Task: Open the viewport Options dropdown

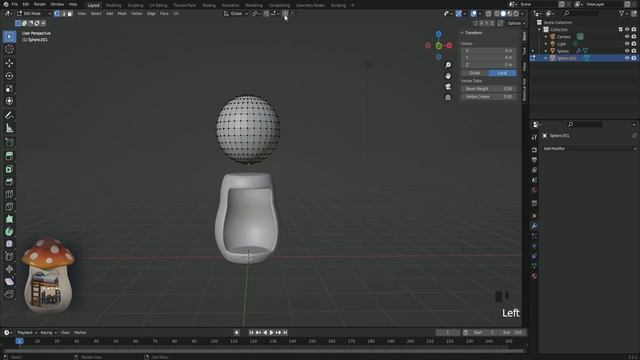Action: 516,23
